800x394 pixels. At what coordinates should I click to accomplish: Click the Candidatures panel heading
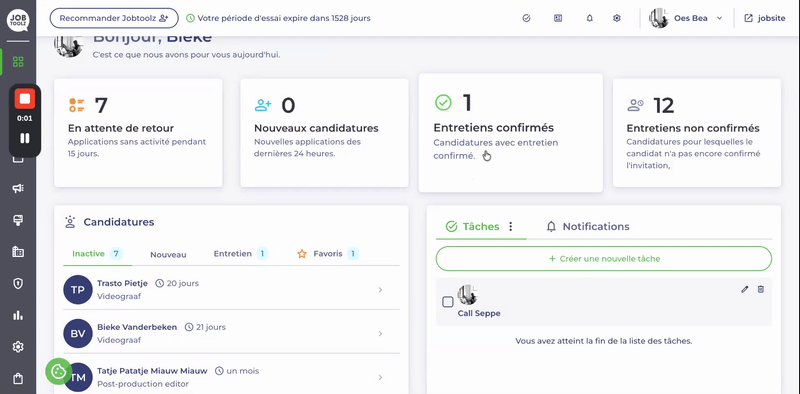[x=119, y=222]
